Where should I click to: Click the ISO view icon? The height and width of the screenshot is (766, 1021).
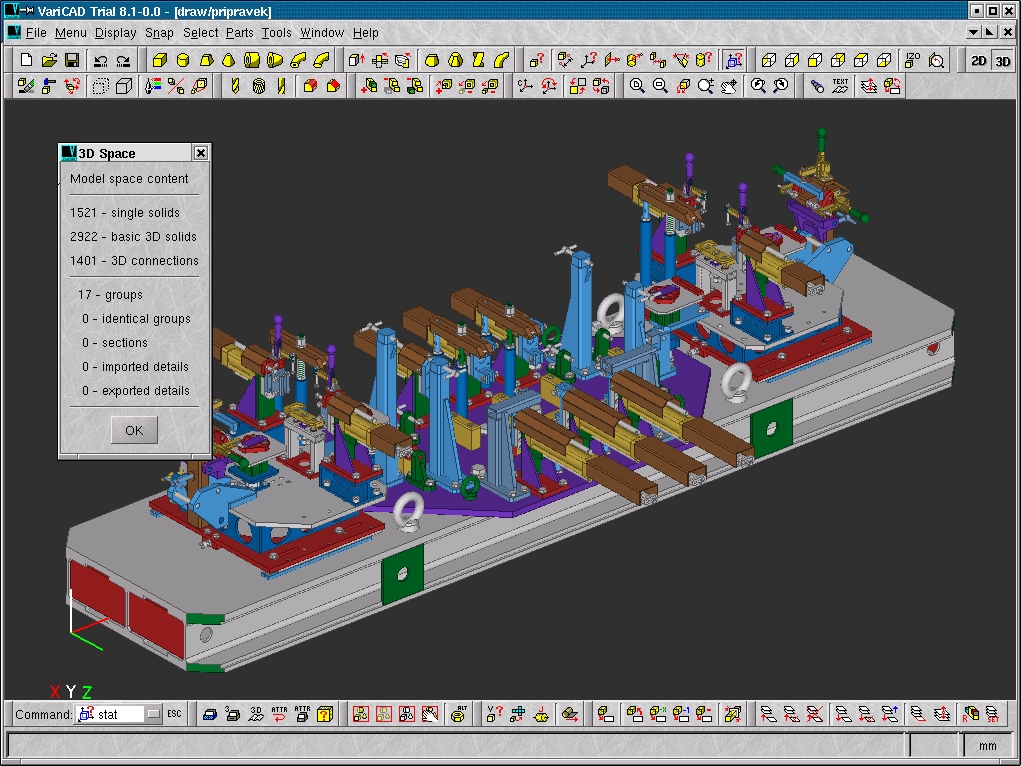(x=913, y=60)
